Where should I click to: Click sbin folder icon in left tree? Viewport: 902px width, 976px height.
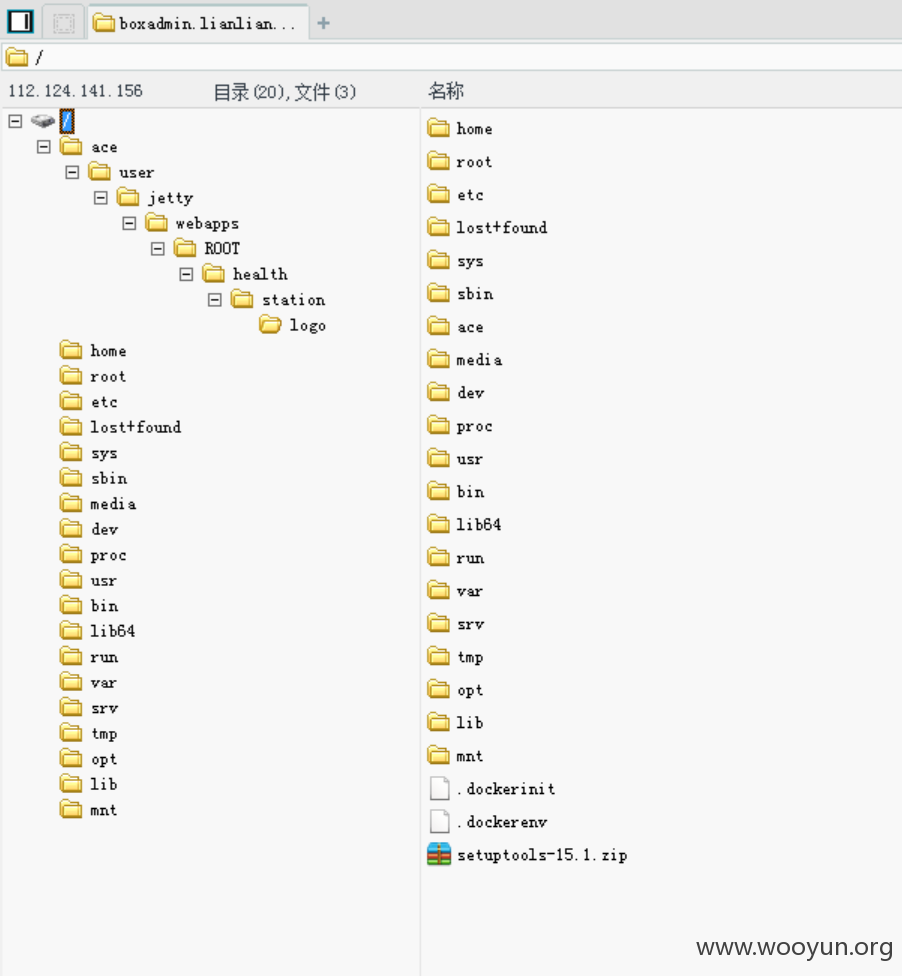(71, 478)
